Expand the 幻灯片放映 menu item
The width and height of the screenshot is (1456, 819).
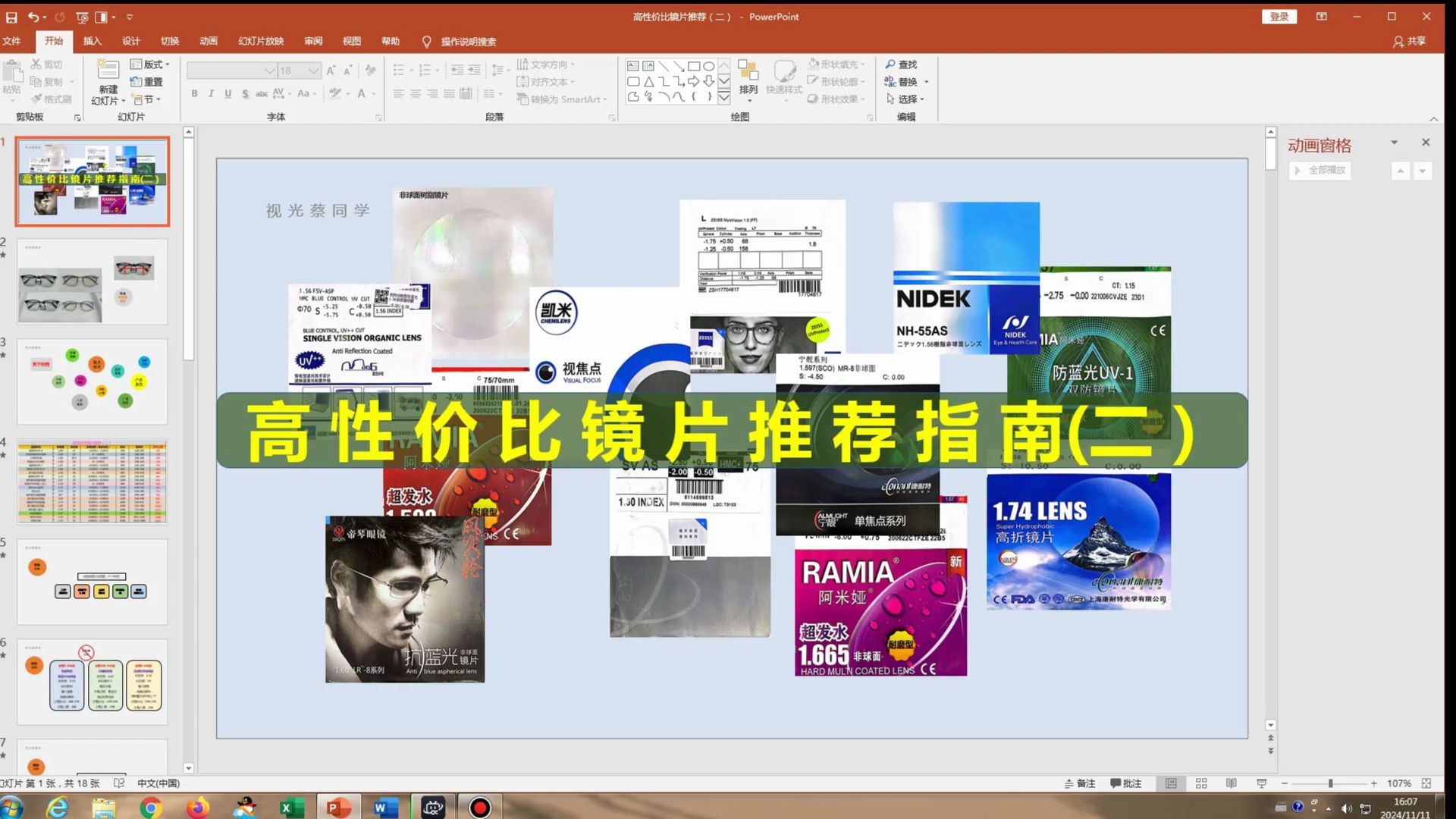click(x=262, y=42)
